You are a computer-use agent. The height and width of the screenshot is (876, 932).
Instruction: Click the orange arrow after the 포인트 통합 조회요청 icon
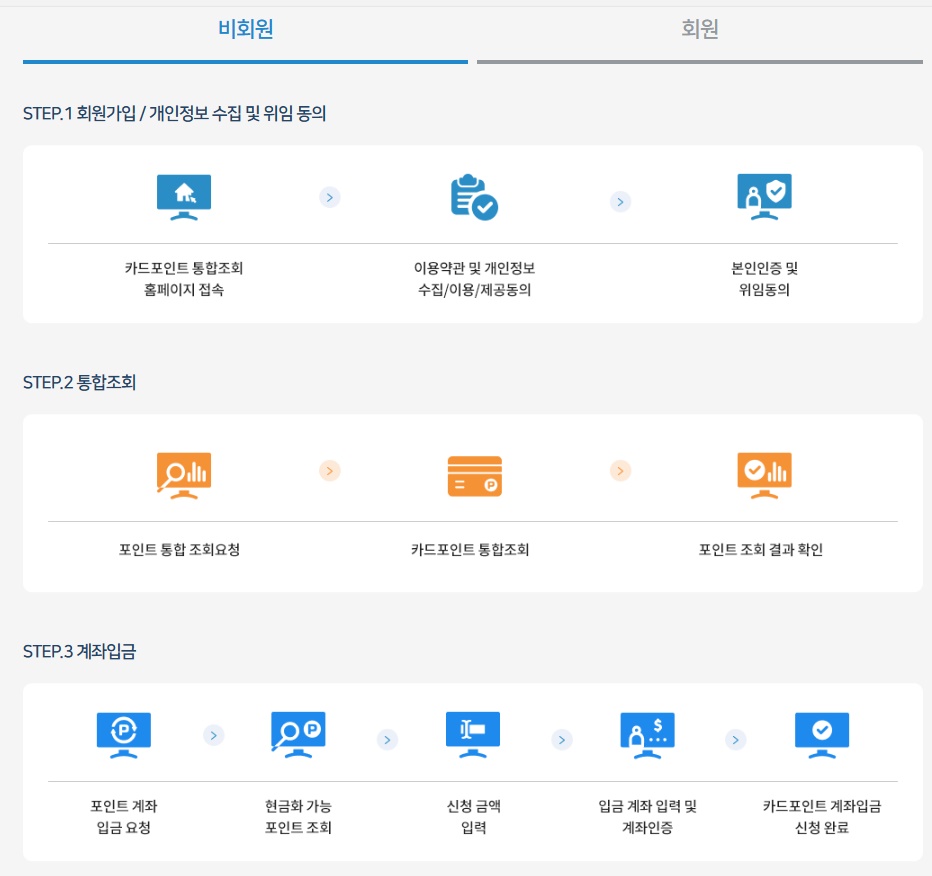click(330, 471)
